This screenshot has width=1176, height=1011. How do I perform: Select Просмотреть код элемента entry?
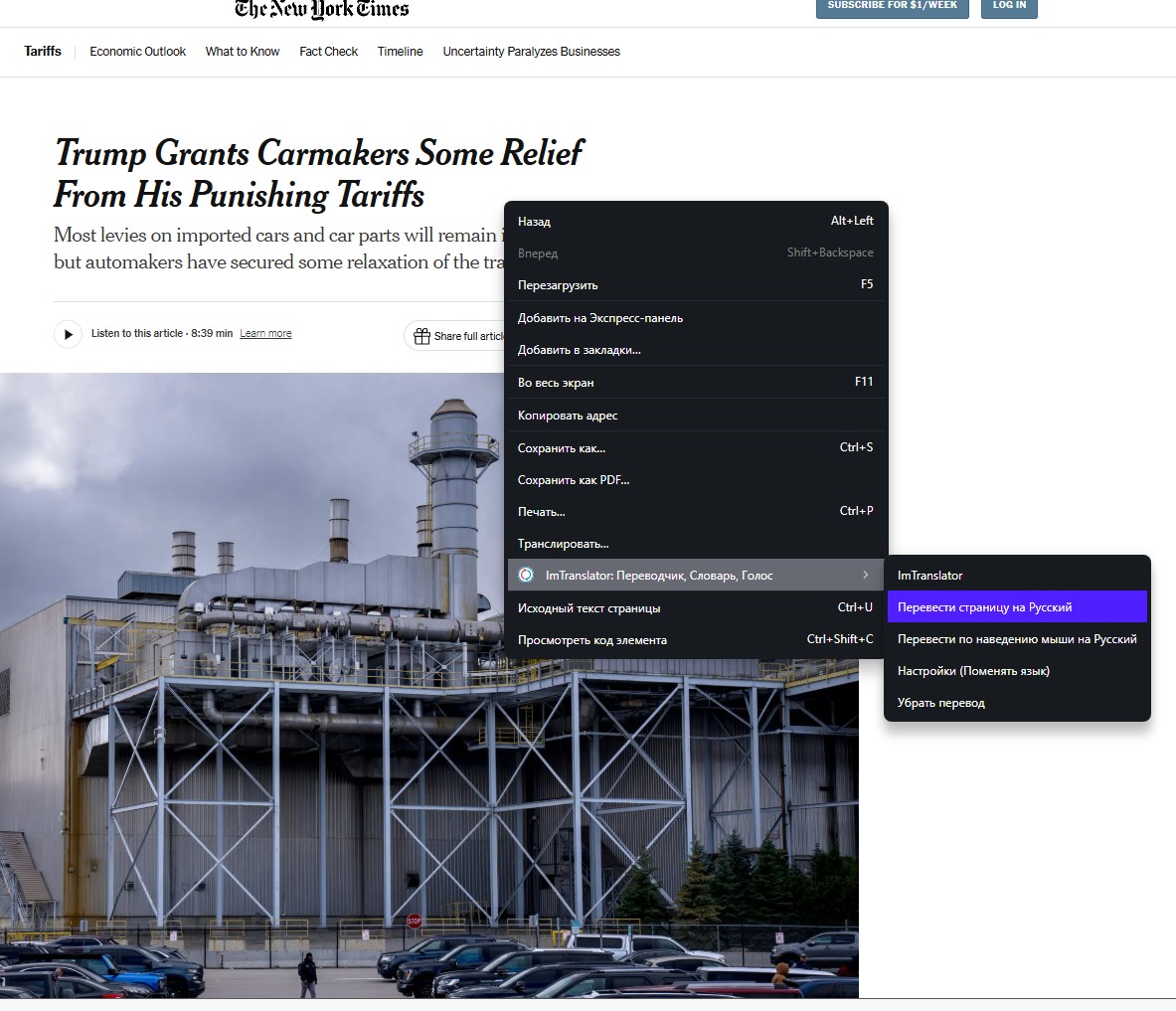pos(697,640)
